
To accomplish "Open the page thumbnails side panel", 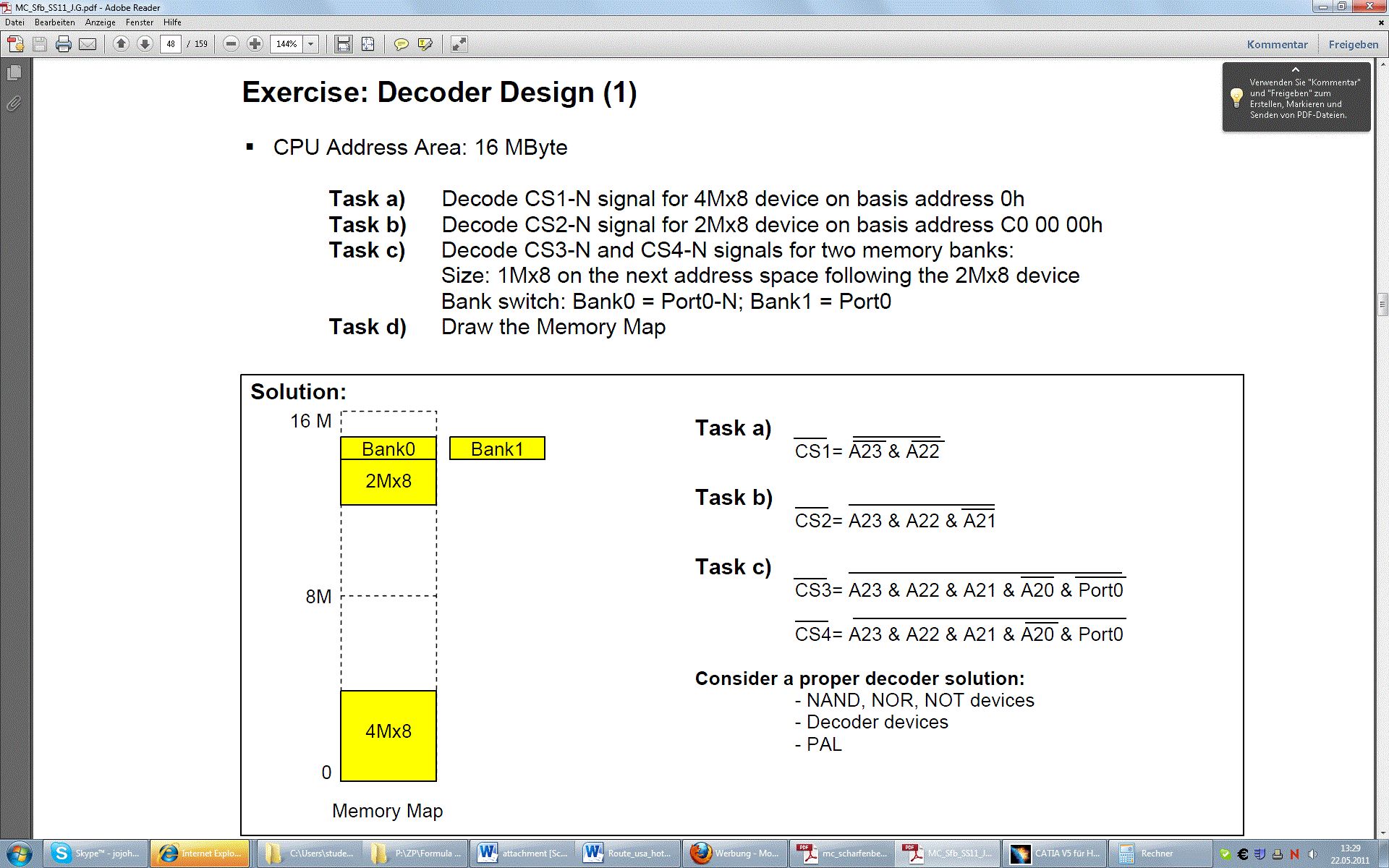I will pyautogui.click(x=14, y=73).
